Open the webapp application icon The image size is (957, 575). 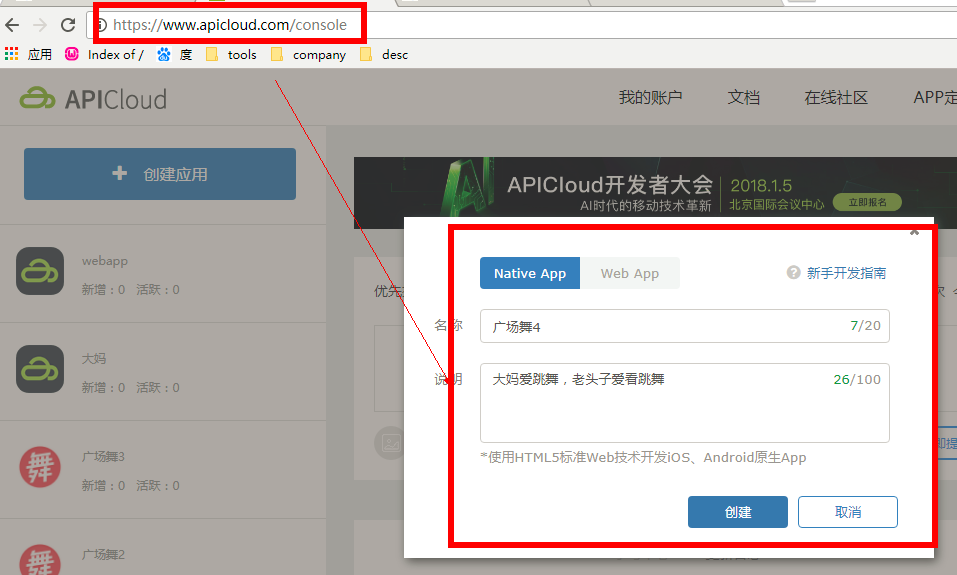[x=40, y=273]
